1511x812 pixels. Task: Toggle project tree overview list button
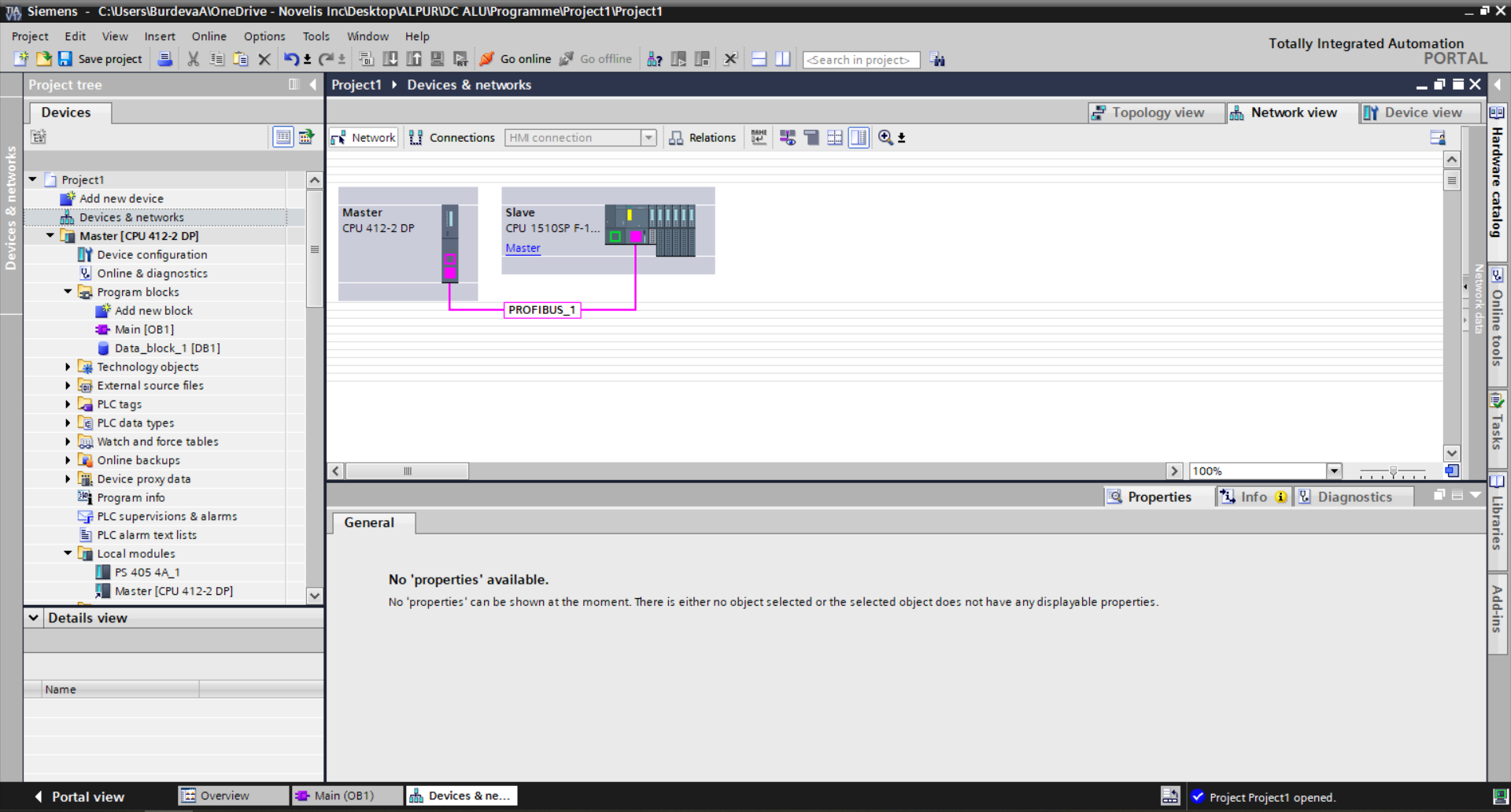click(283, 137)
